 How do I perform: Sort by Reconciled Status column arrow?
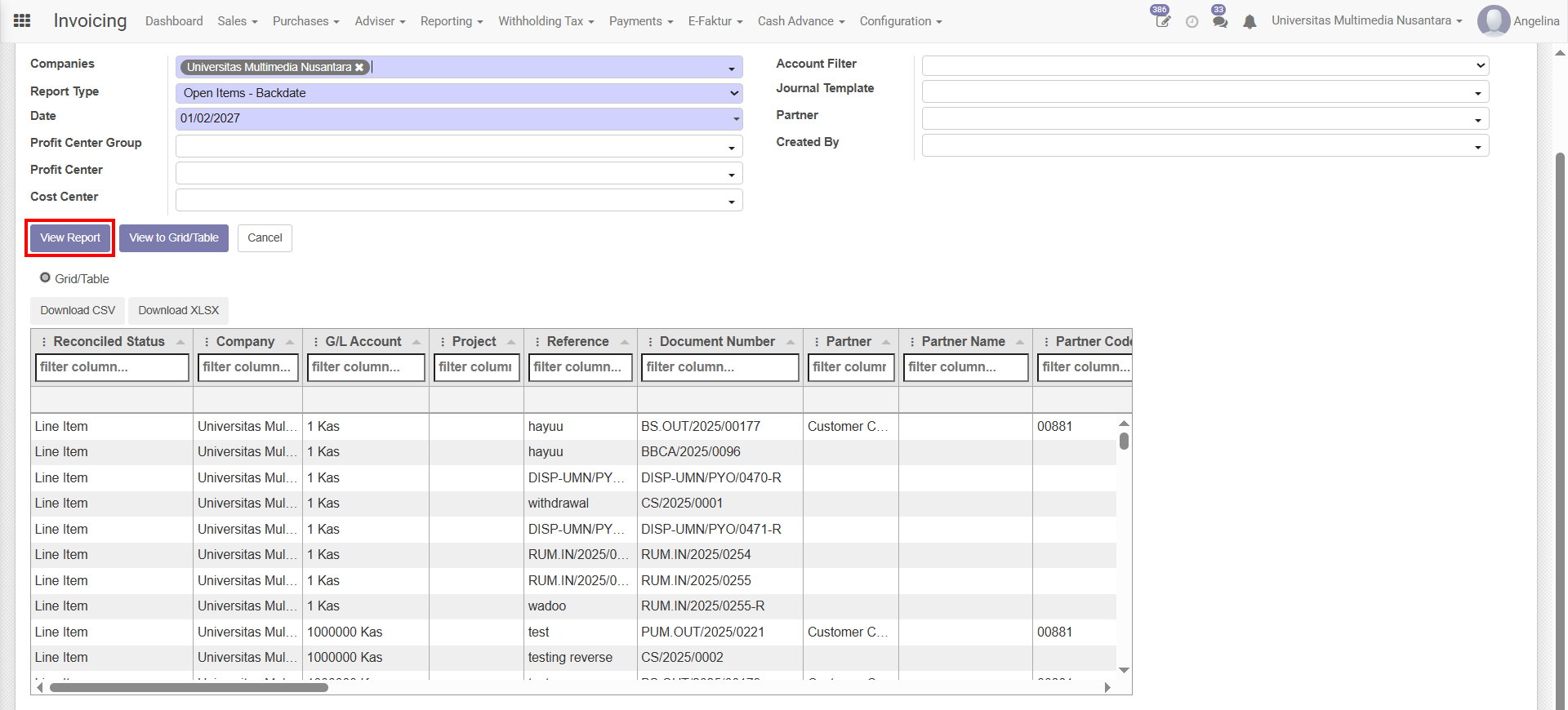180,342
